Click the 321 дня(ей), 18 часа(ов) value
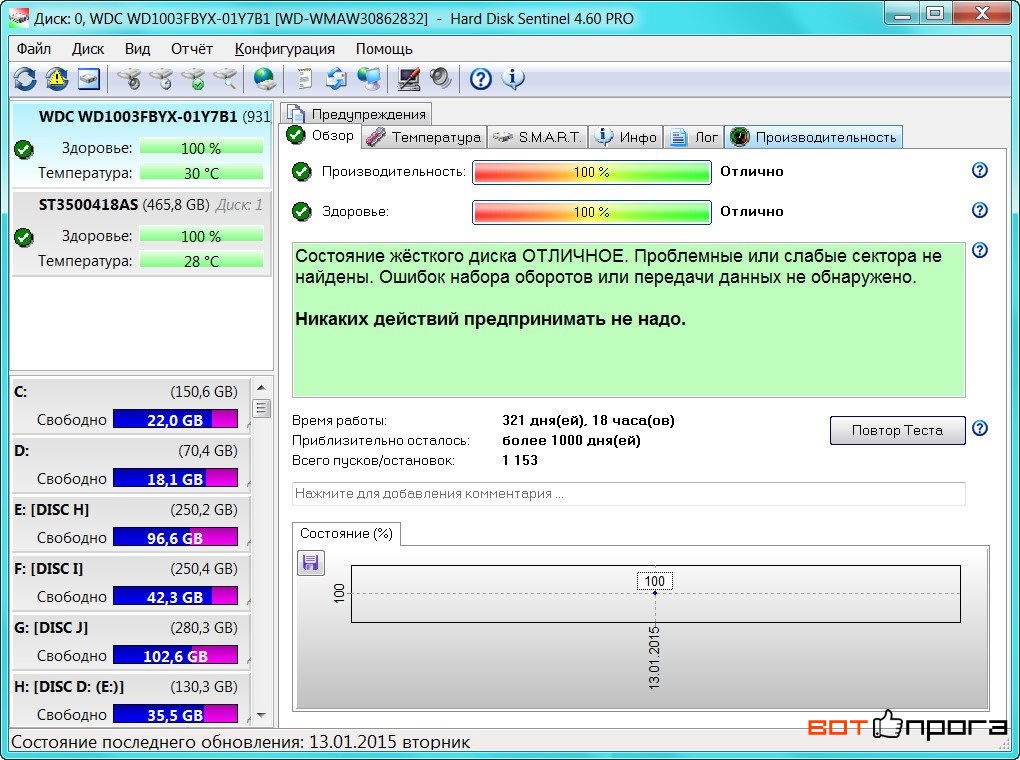1020x760 pixels. coord(588,420)
